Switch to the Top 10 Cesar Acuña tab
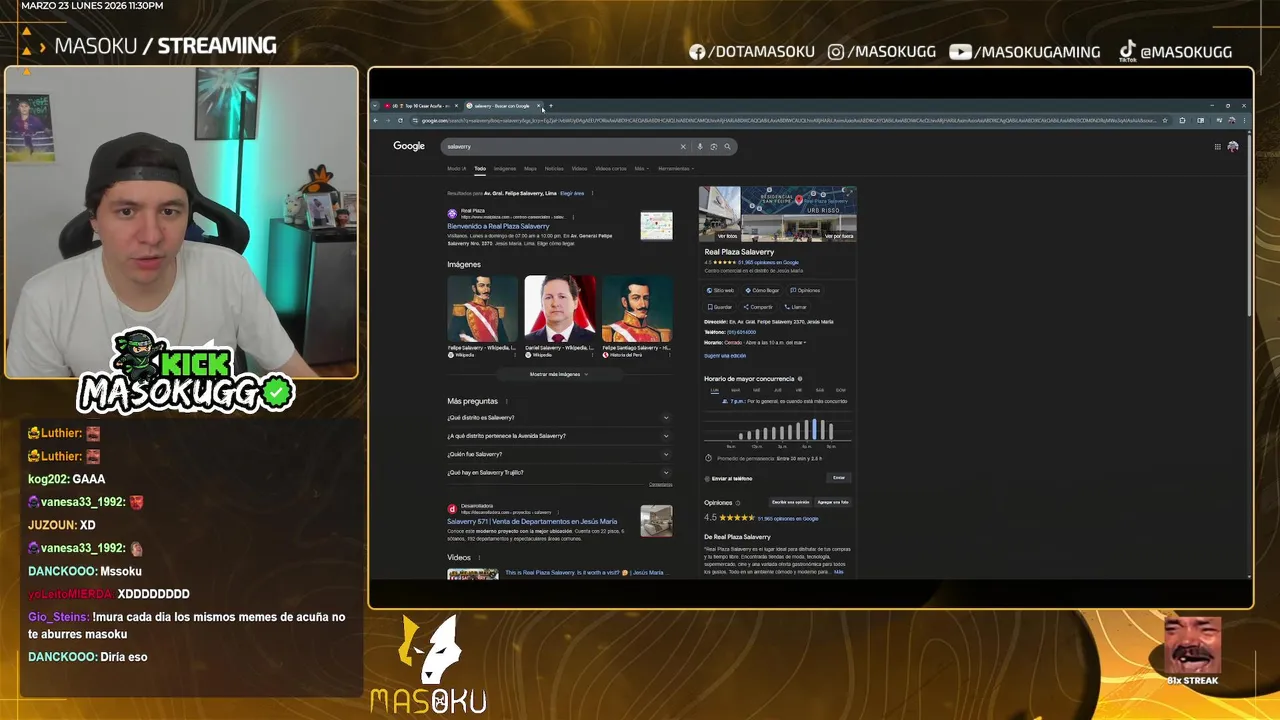1280x720 pixels. [421, 106]
